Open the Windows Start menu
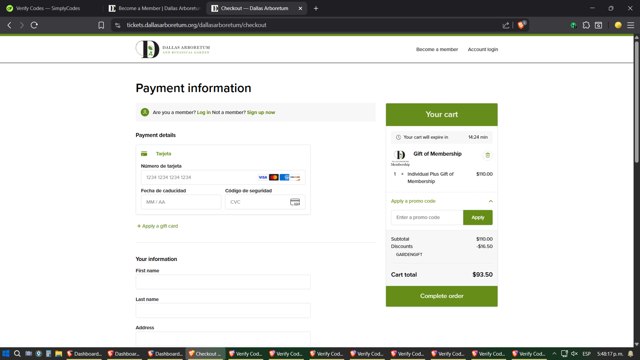The width and height of the screenshot is (640, 360). click(6, 354)
